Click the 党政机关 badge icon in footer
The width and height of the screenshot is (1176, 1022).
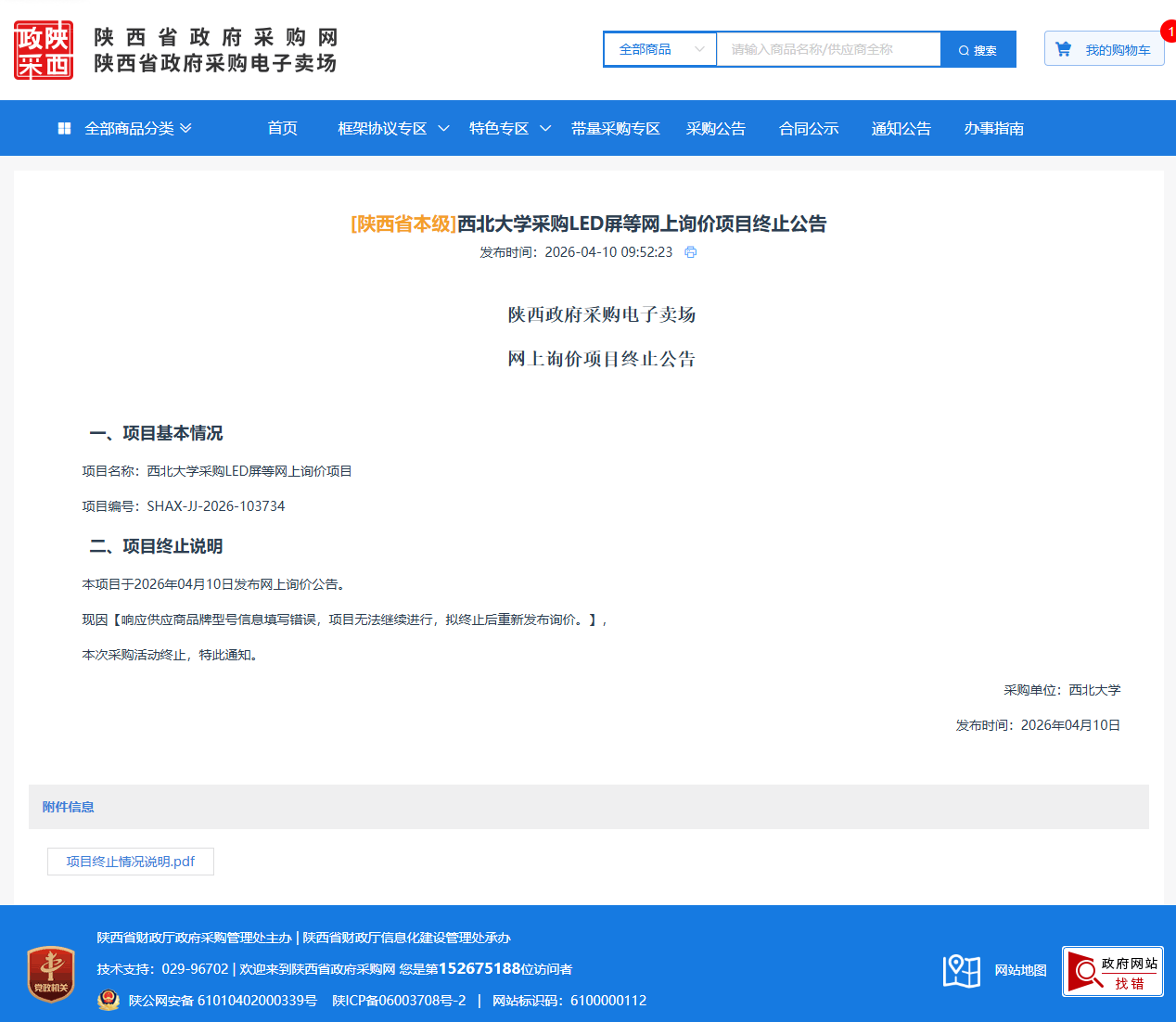pyautogui.click(x=51, y=974)
